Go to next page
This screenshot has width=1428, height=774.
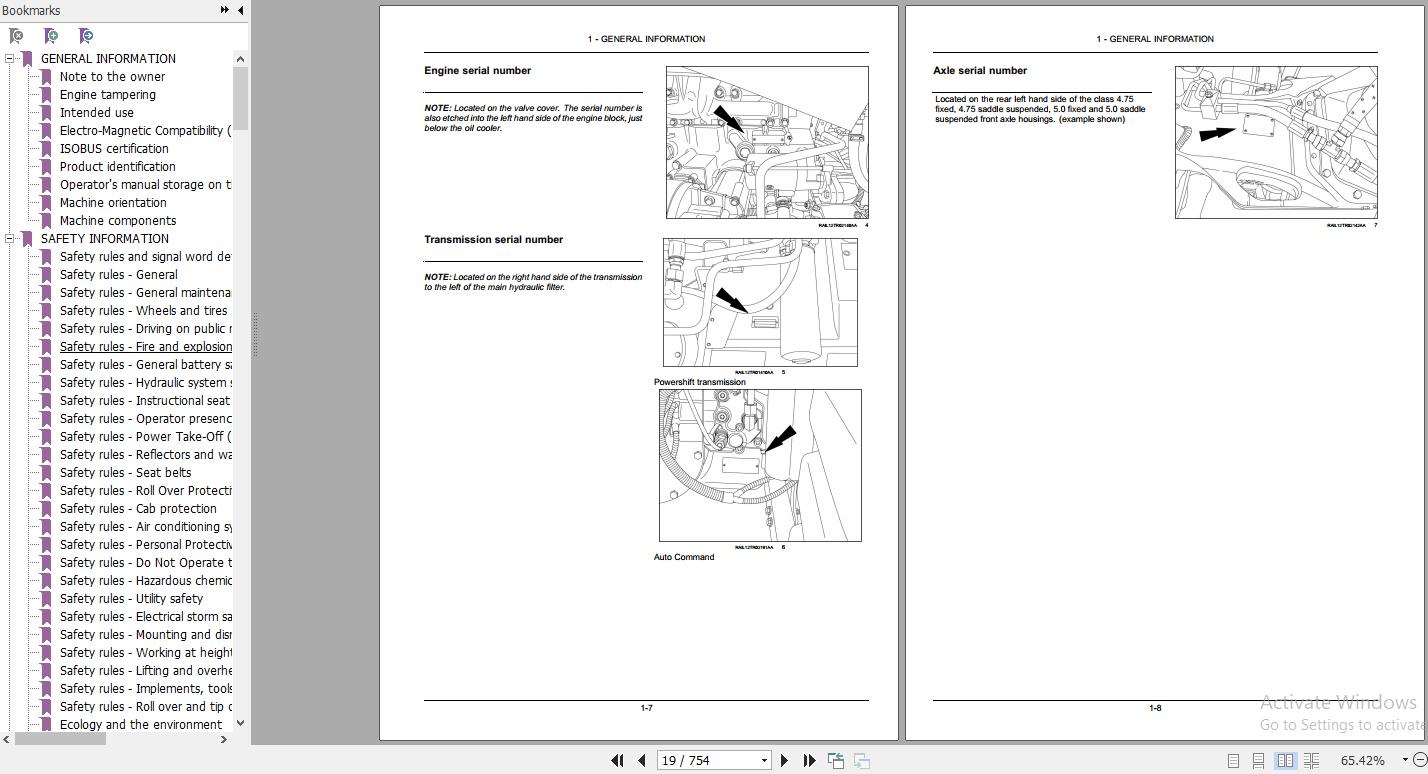[x=785, y=761]
